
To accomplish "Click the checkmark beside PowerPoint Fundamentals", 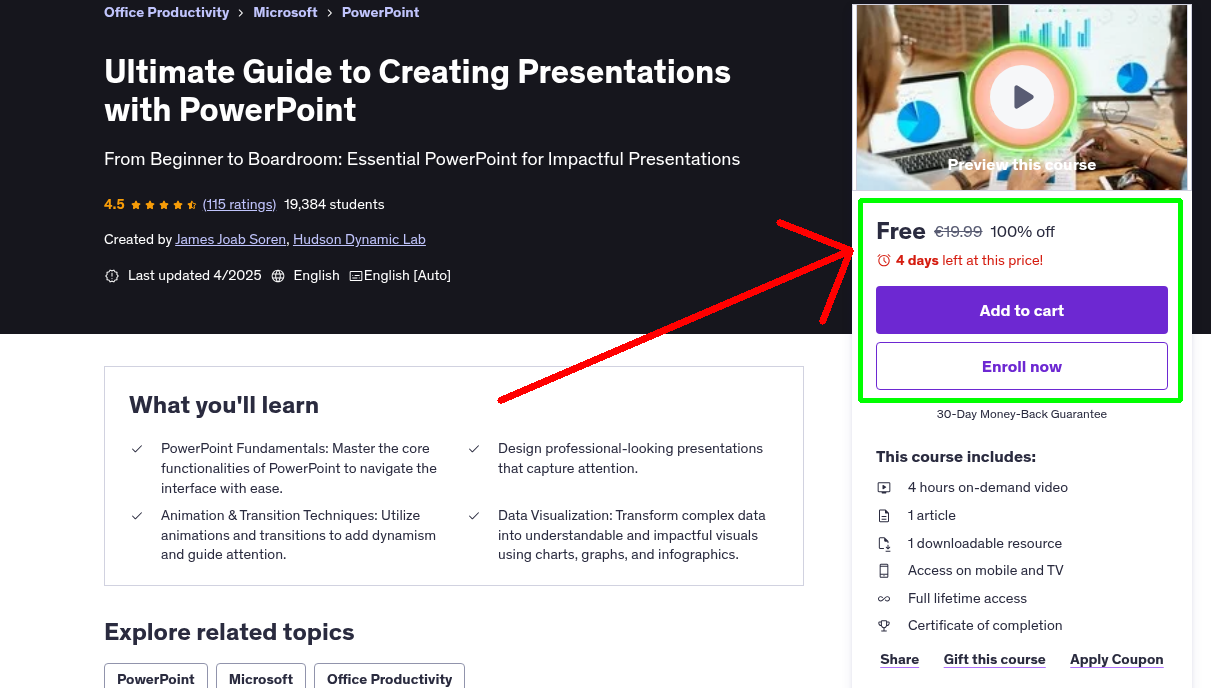I will [137, 449].
